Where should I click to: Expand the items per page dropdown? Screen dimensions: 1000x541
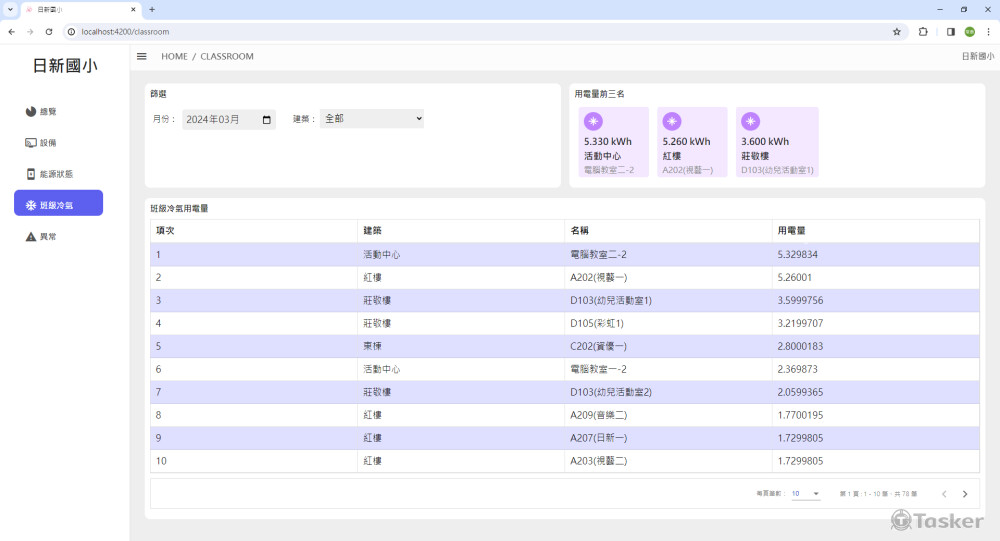[x=806, y=494]
